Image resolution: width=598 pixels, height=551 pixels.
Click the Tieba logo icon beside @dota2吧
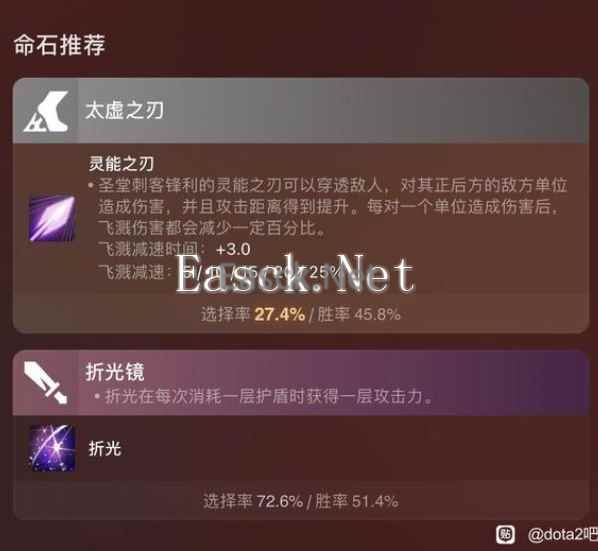click(505, 535)
